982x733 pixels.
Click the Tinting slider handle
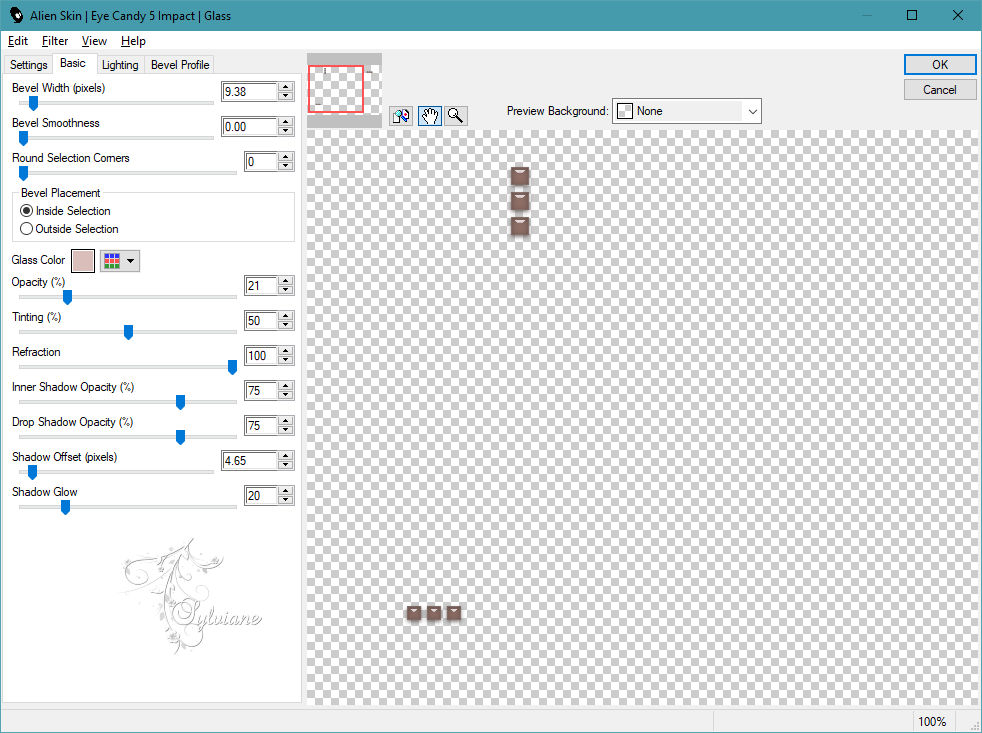(x=128, y=333)
